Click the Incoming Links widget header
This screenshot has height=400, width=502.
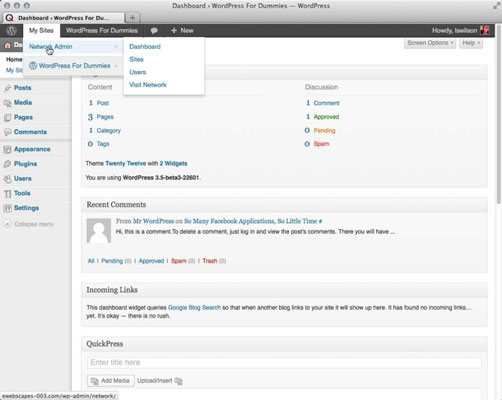284,290
